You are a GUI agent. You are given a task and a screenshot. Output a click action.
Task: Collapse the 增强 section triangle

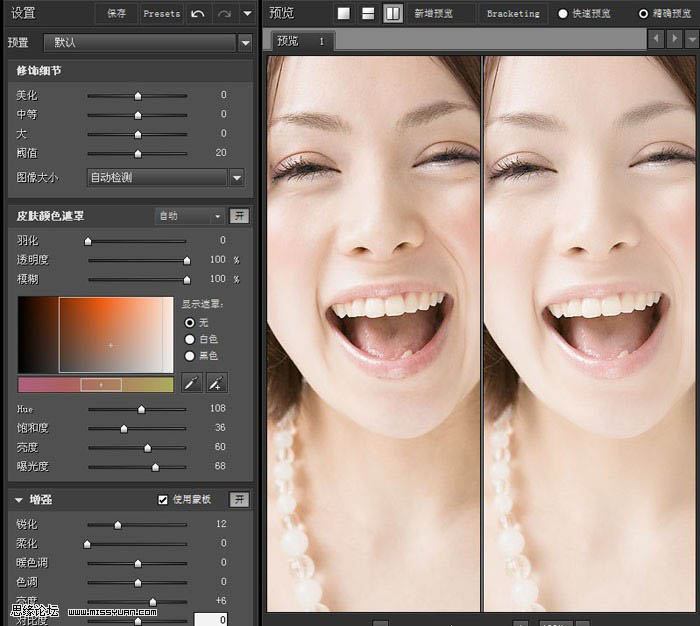click(19, 499)
